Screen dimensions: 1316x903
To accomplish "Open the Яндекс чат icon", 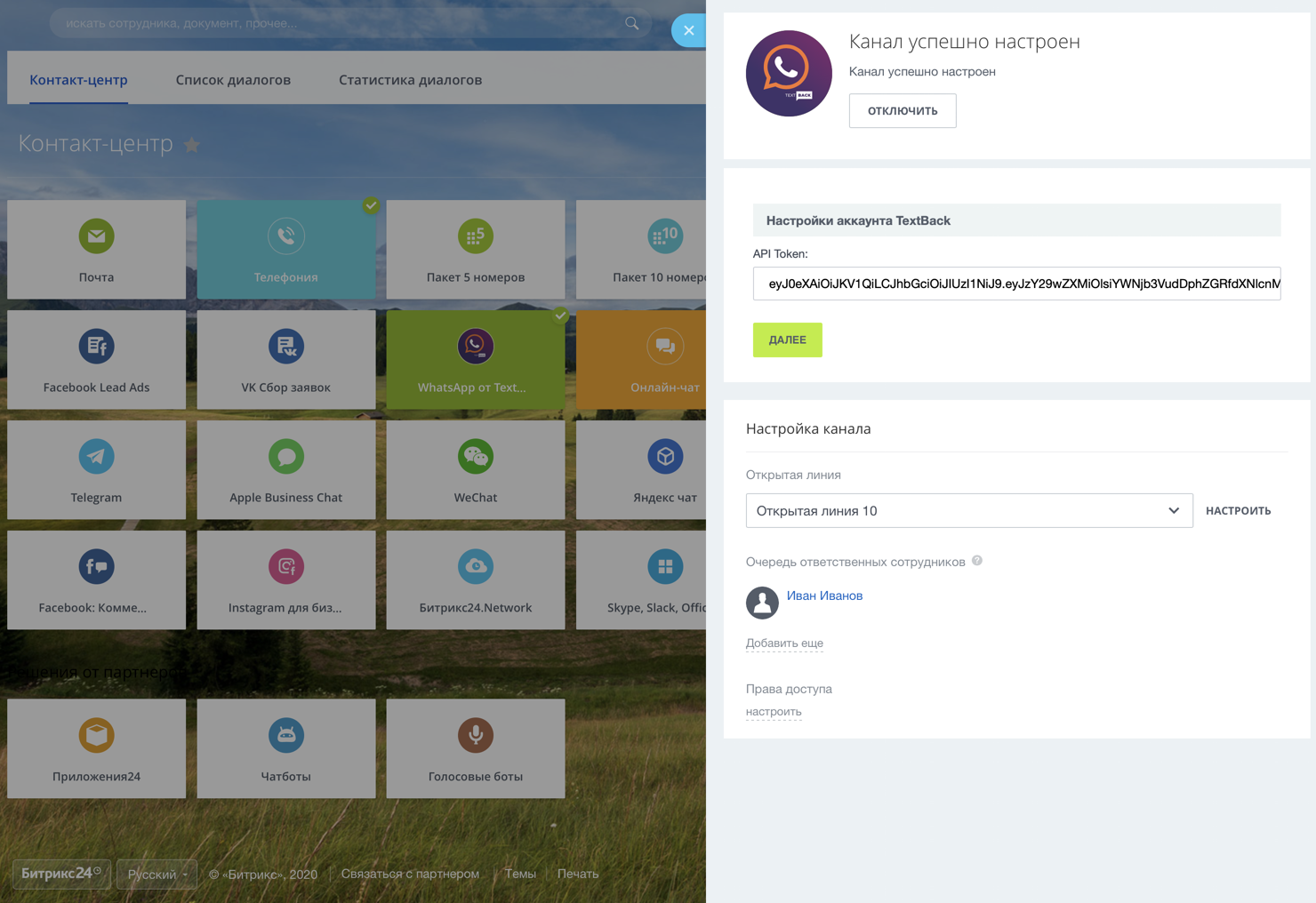I will 665,457.
